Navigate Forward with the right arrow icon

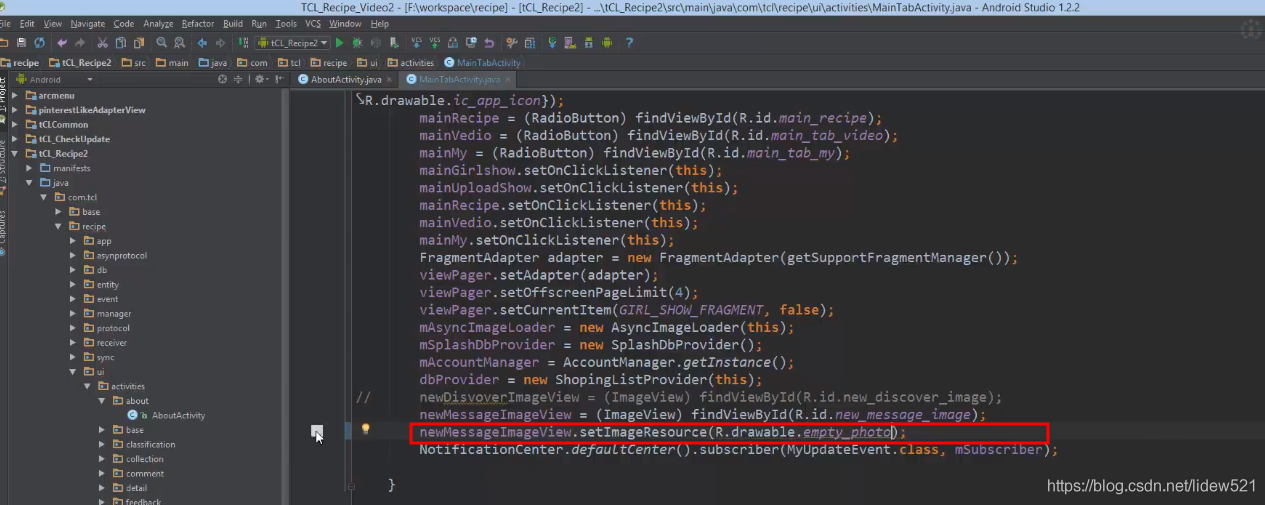click(220, 43)
